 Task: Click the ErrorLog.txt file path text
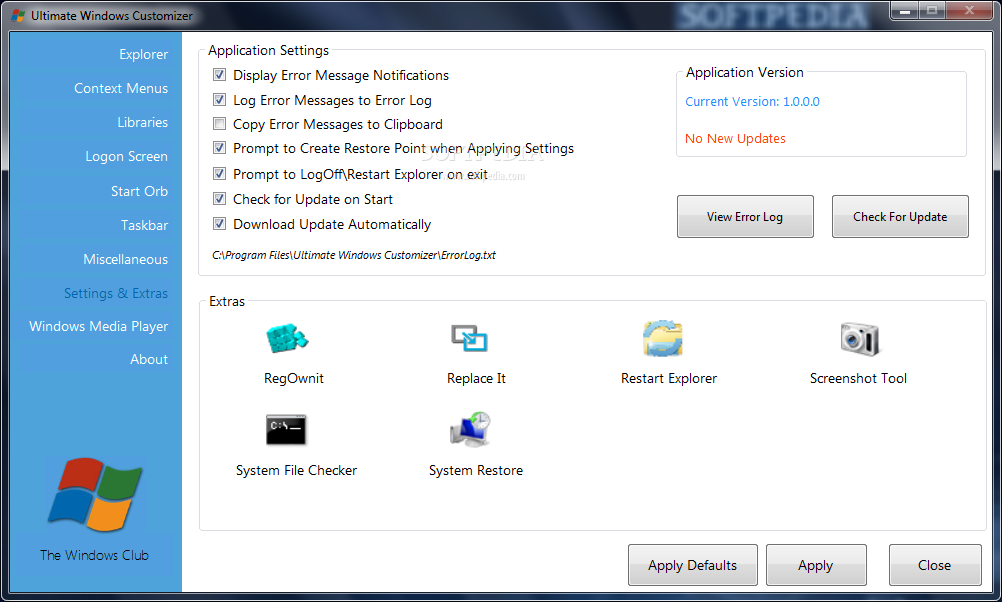tap(354, 255)
